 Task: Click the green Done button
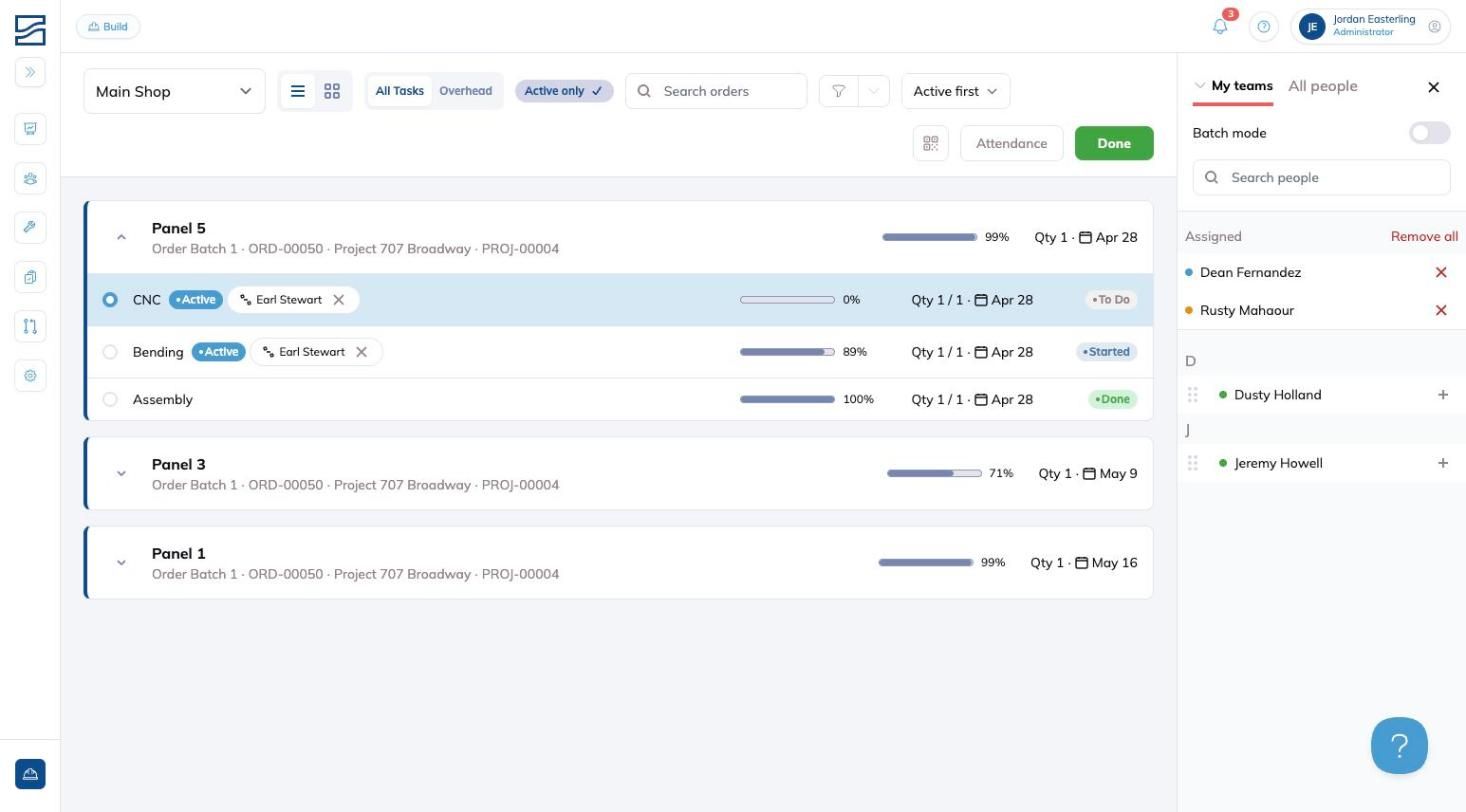1114,143
